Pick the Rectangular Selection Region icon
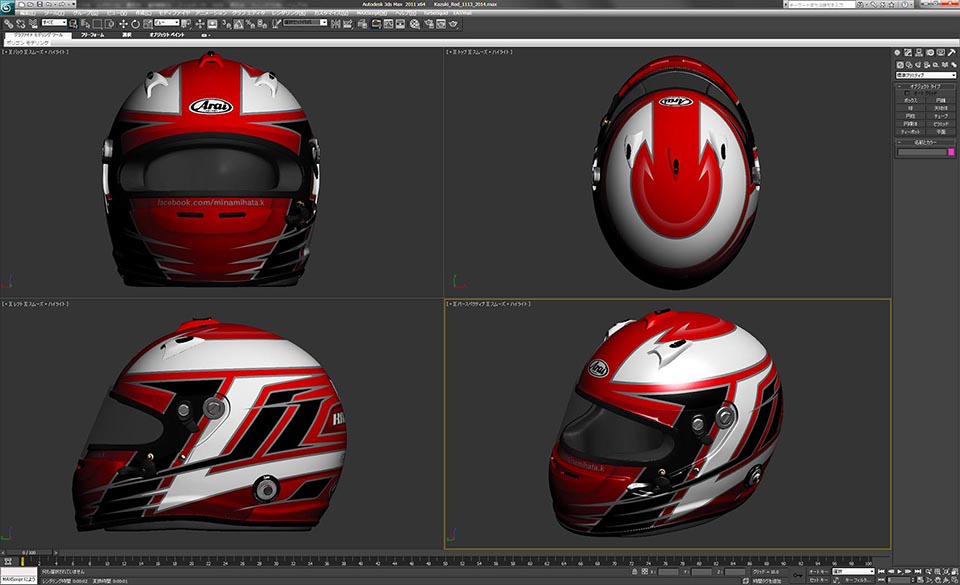The height and width of the screenshot is (585, 960). tap(97, 24)
